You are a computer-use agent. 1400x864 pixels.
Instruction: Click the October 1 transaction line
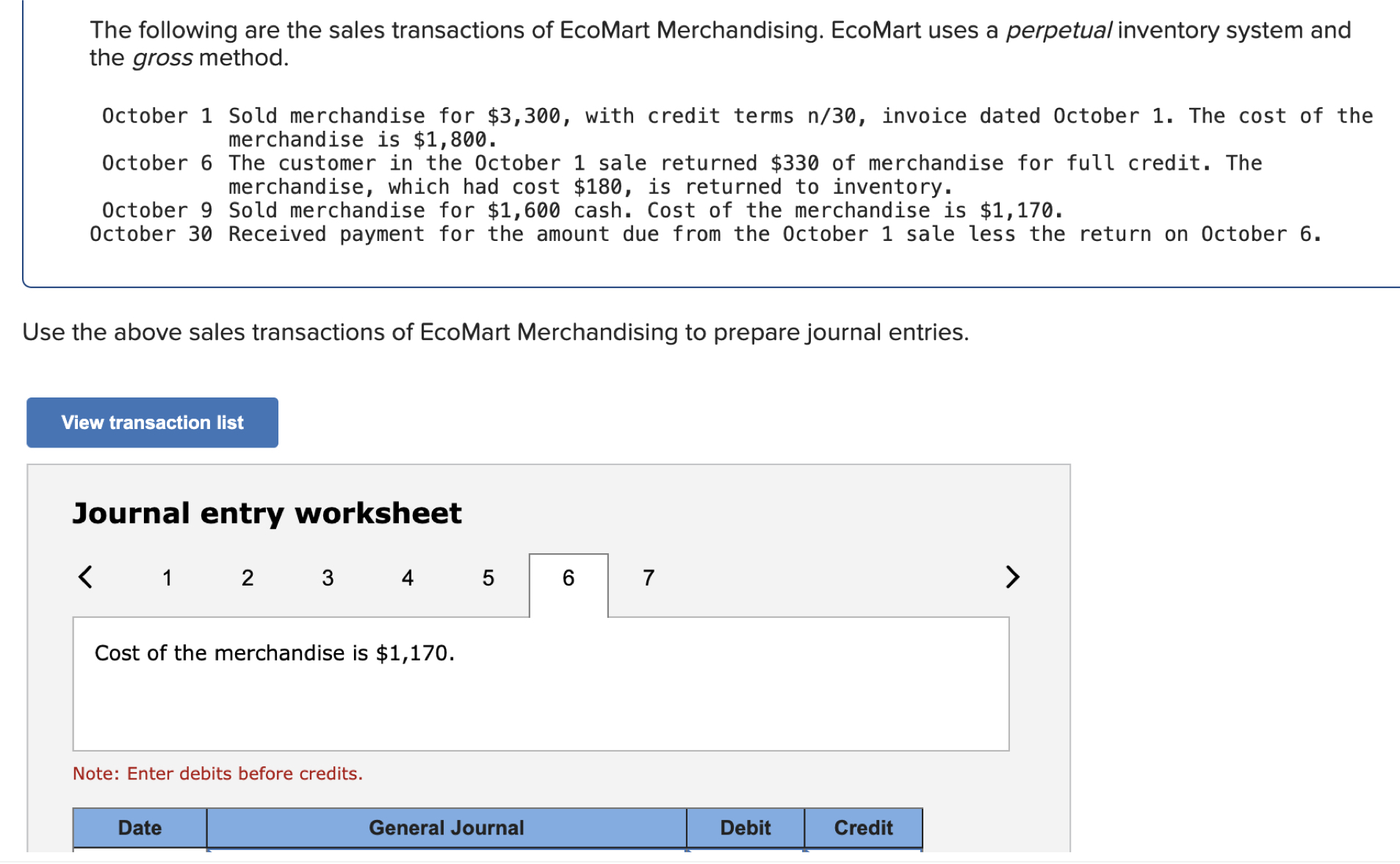(737, 127)
